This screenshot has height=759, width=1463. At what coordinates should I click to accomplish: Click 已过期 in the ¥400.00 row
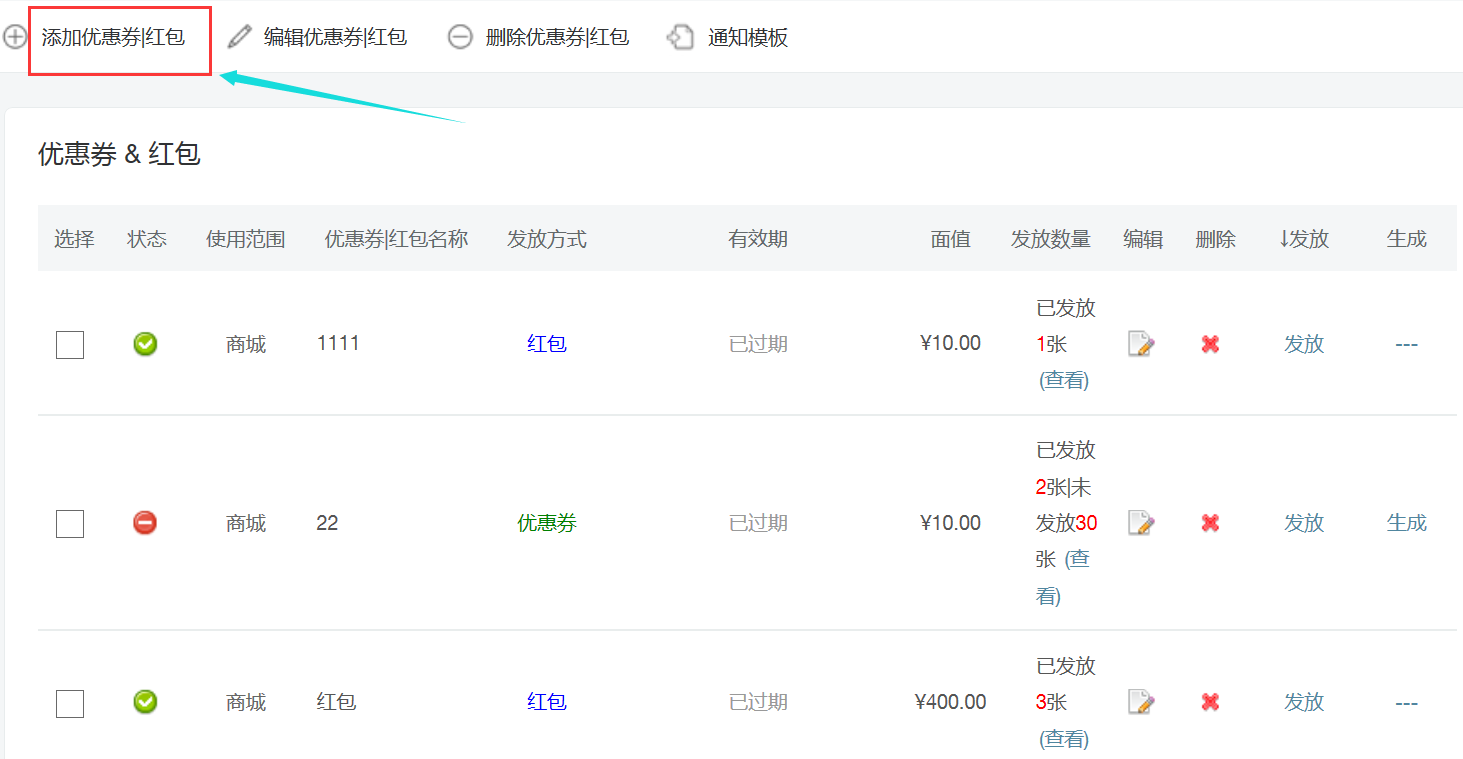click(x=758, y=702)
